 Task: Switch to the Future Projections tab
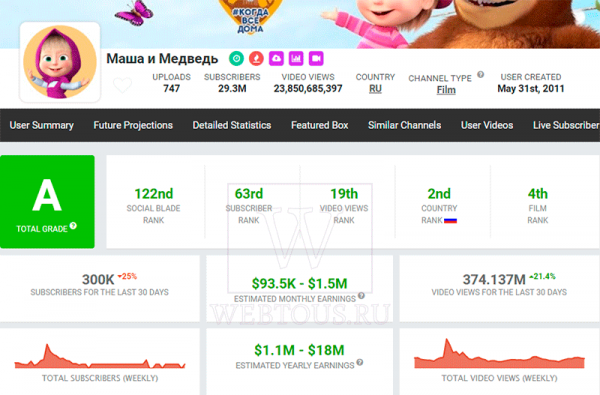[133, 125]
